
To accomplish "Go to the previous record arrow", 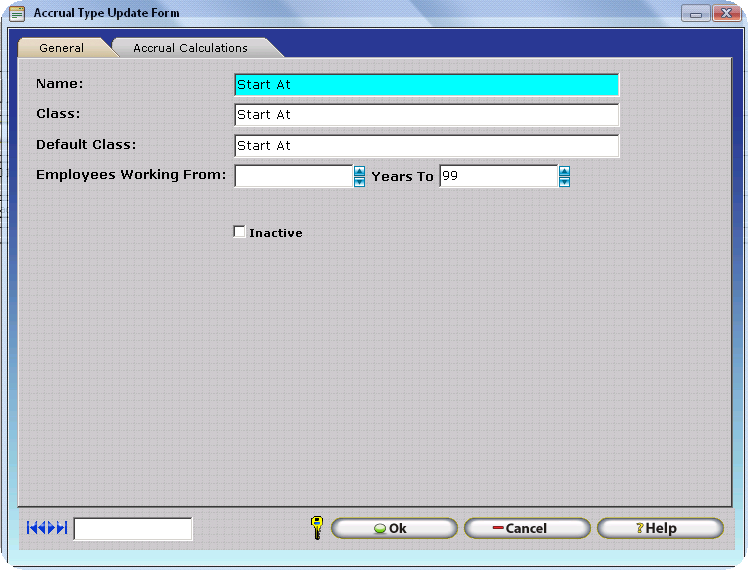I will pos(42,528).
